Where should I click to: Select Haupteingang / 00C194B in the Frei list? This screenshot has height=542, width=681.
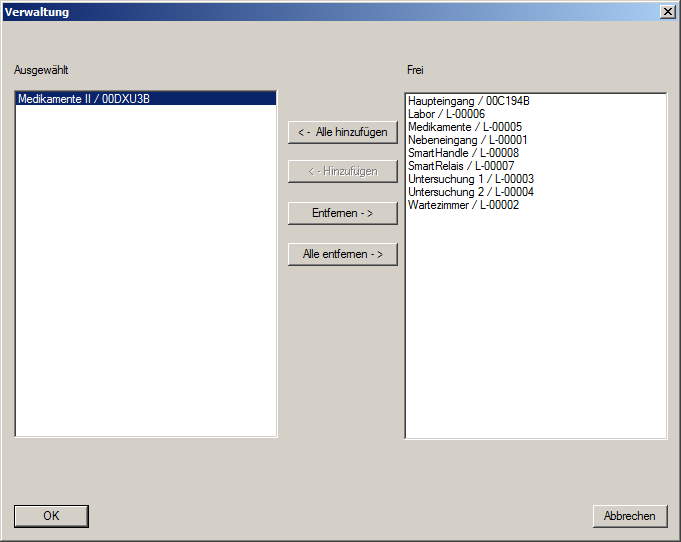coord(468,101)
